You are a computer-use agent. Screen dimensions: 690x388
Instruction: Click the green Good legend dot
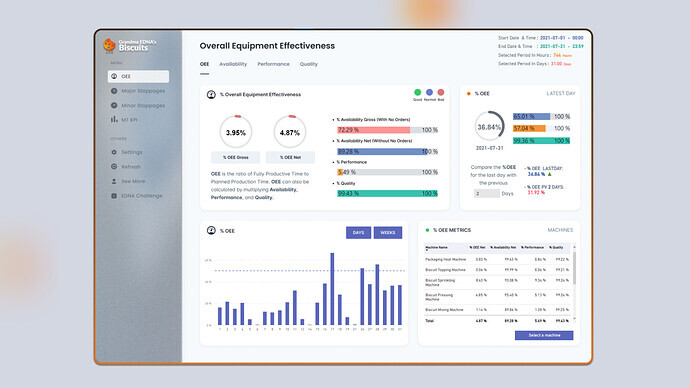tap(418, 92)
